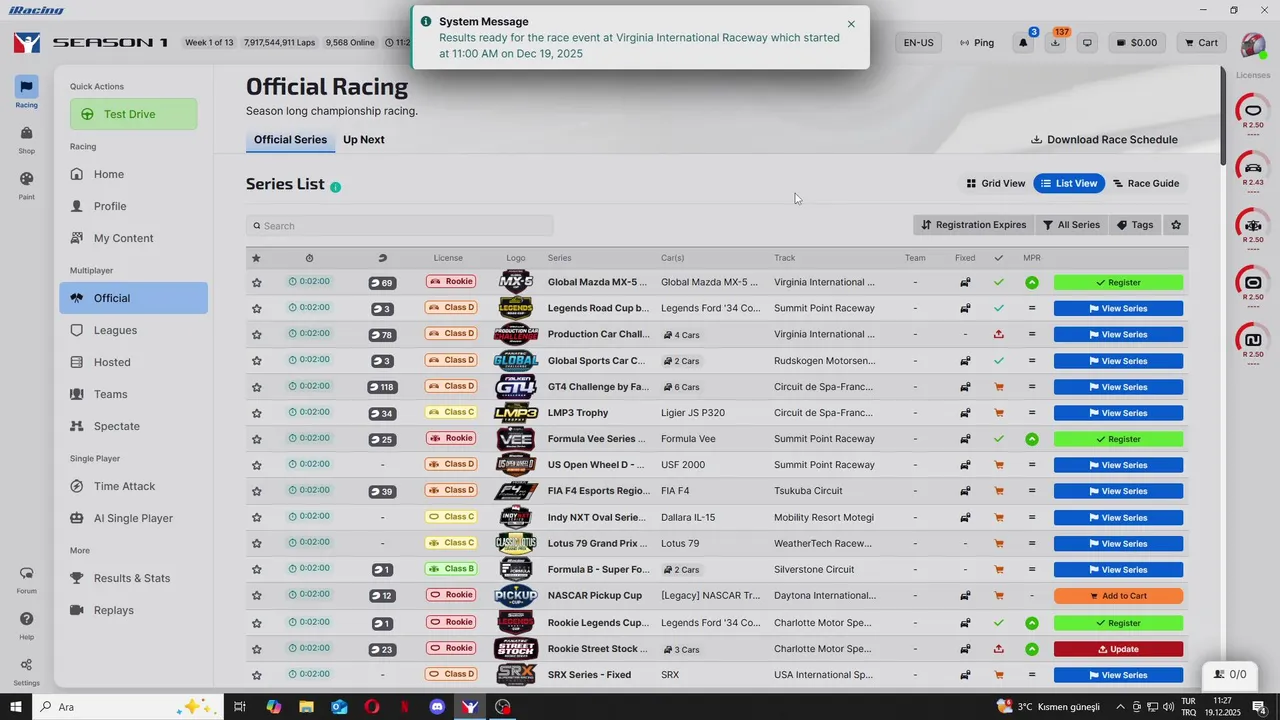Viewport: 1280px width, 720px height.
Task: Click the iRacing logo in header
Action: coord(27,43)
